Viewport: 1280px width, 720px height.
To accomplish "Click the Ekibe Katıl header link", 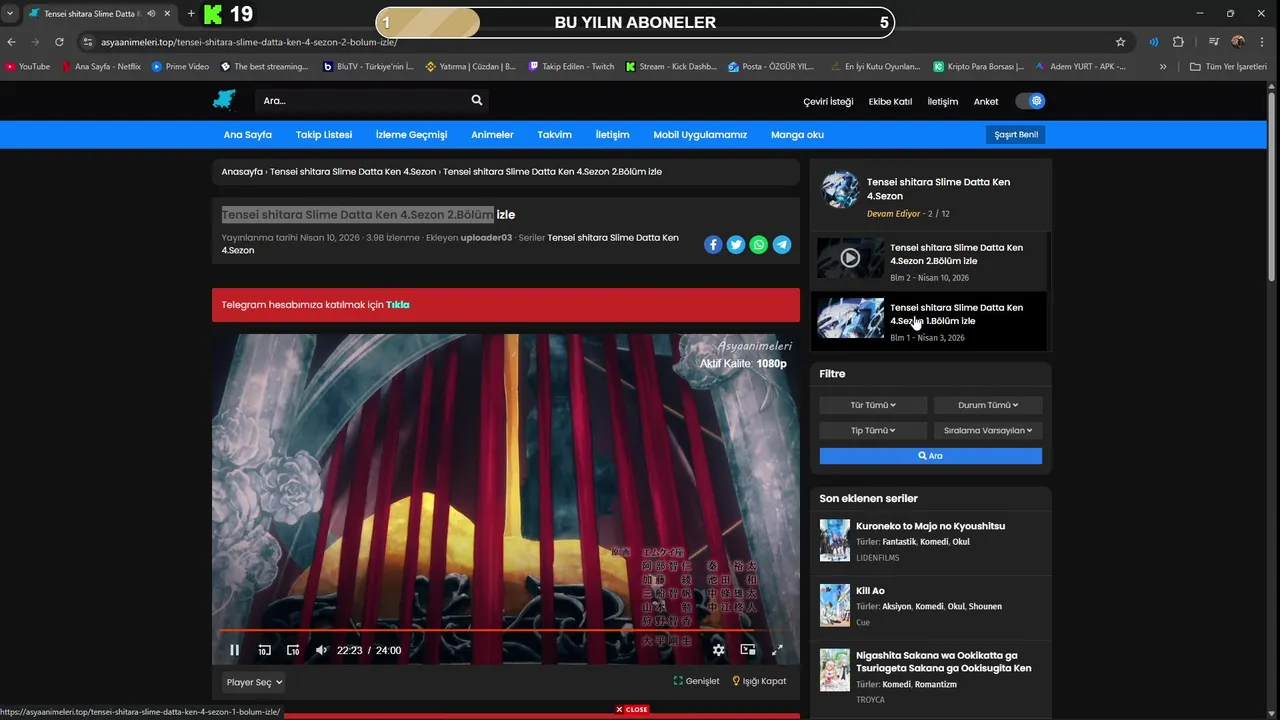I will 890,101.
